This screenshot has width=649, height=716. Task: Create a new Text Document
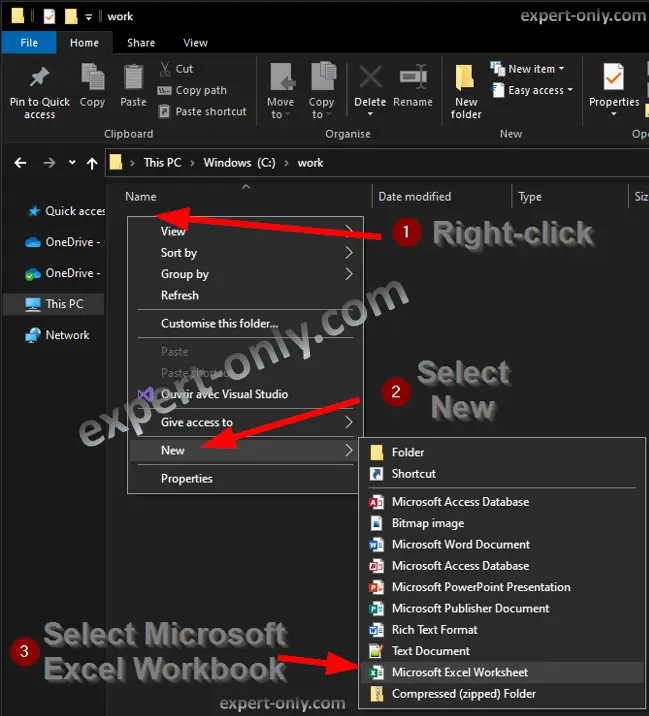click(502, 651)
